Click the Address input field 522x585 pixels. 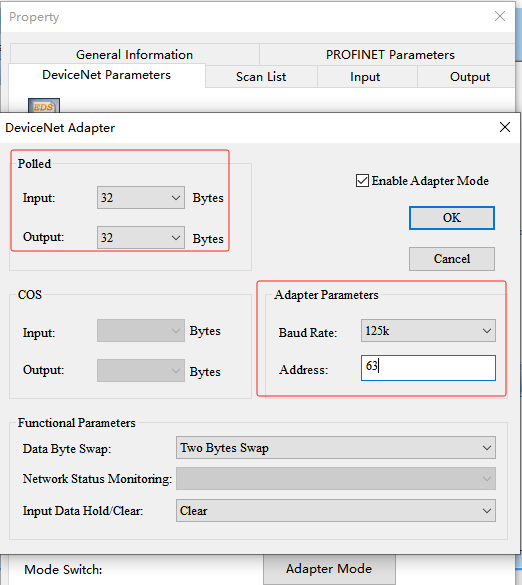[428, 368]
